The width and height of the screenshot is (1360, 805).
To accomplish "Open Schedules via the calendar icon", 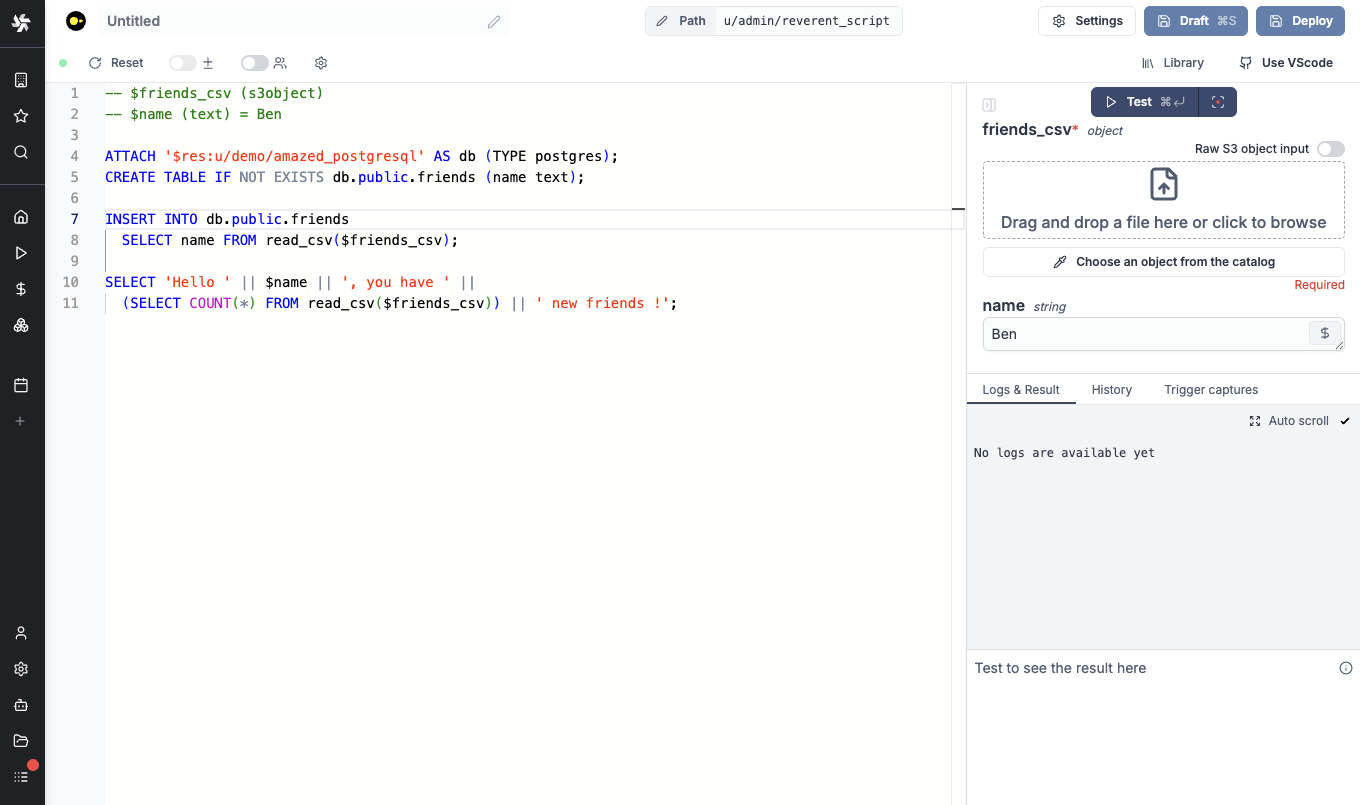I will 21,384.
